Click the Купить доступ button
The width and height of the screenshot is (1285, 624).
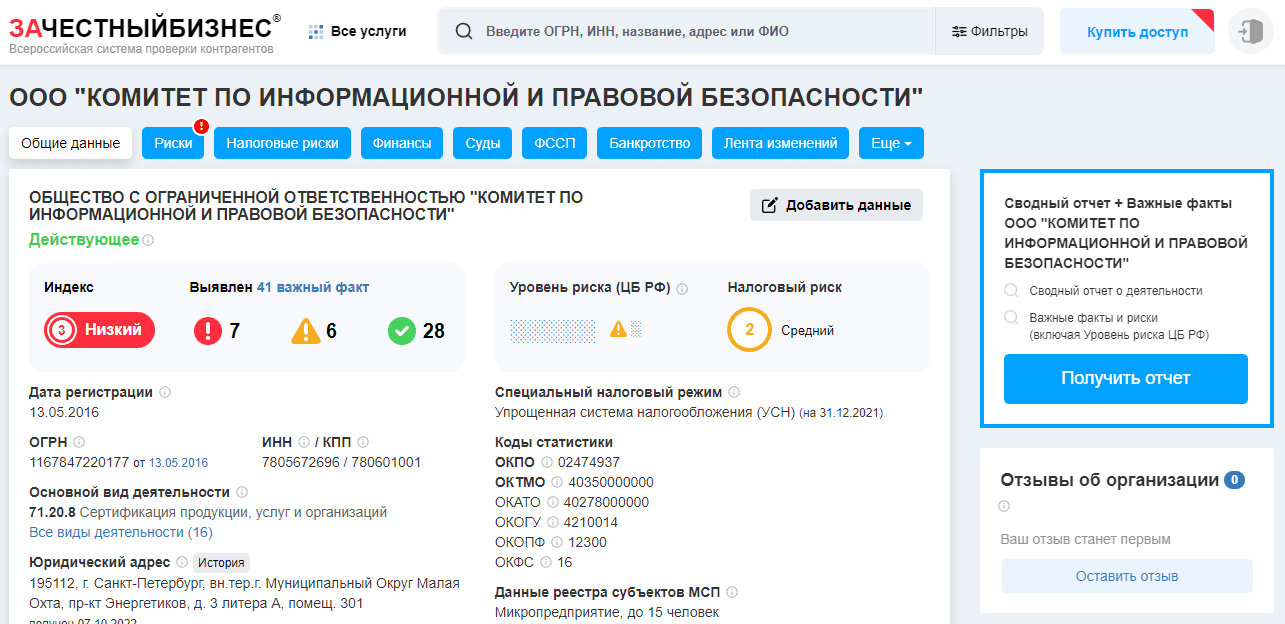point(1136,31)
